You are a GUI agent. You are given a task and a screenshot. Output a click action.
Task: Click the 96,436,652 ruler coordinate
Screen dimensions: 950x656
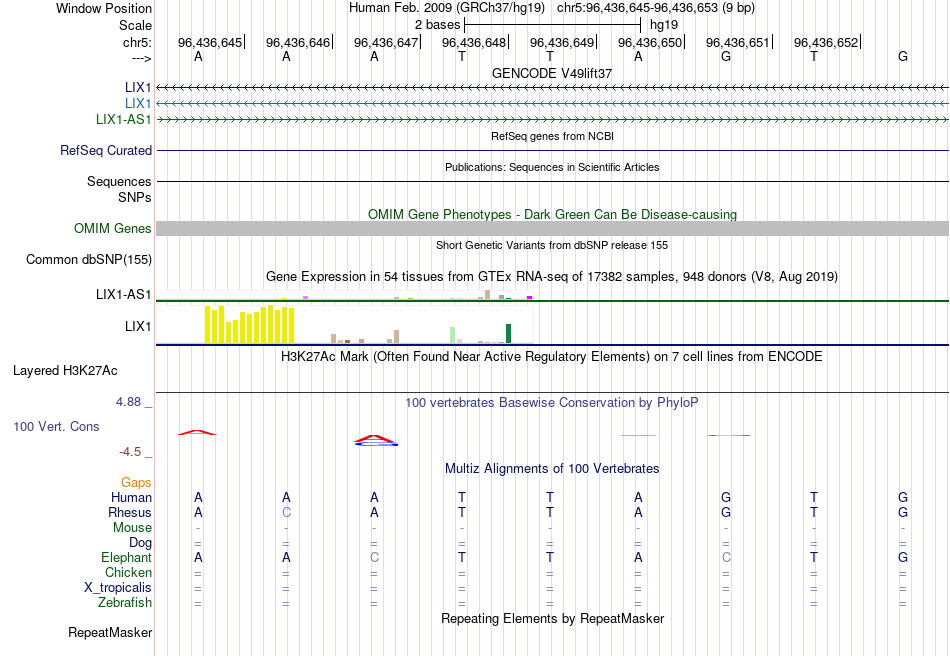click(x=826, y=42)
